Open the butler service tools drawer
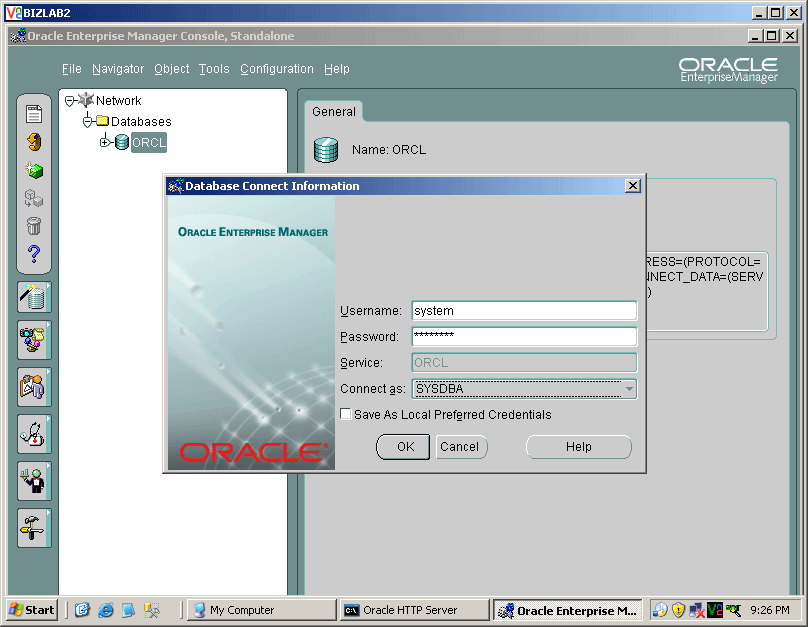 coord(34,481)
